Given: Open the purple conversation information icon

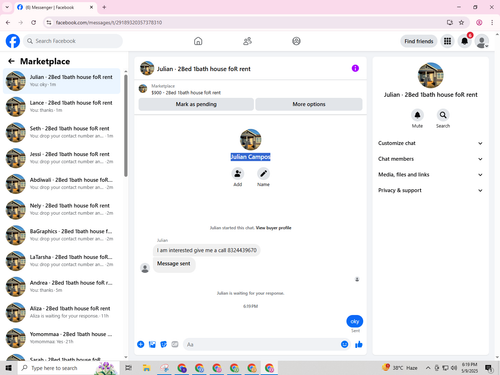Looking at the screenshot, I should click(355, 68).
